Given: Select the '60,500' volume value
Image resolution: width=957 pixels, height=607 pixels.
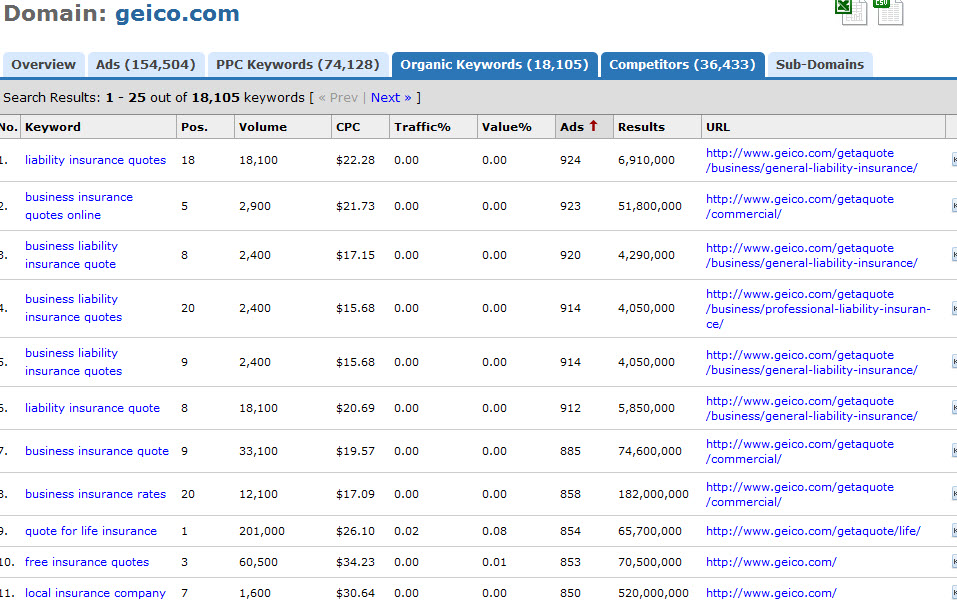Looking at the screenshot, I should pyautogui.click(x=258, y=562).
